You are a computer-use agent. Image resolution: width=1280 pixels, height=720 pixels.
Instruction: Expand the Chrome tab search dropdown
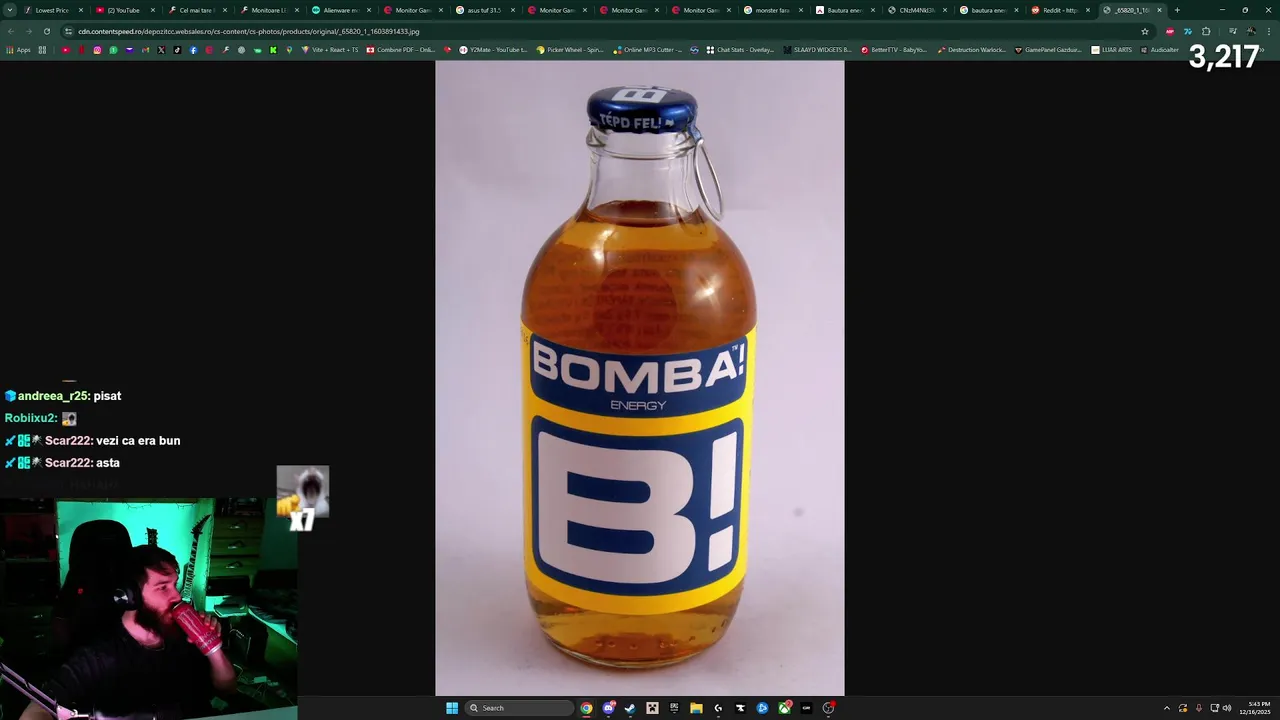[x=10, y=10]
